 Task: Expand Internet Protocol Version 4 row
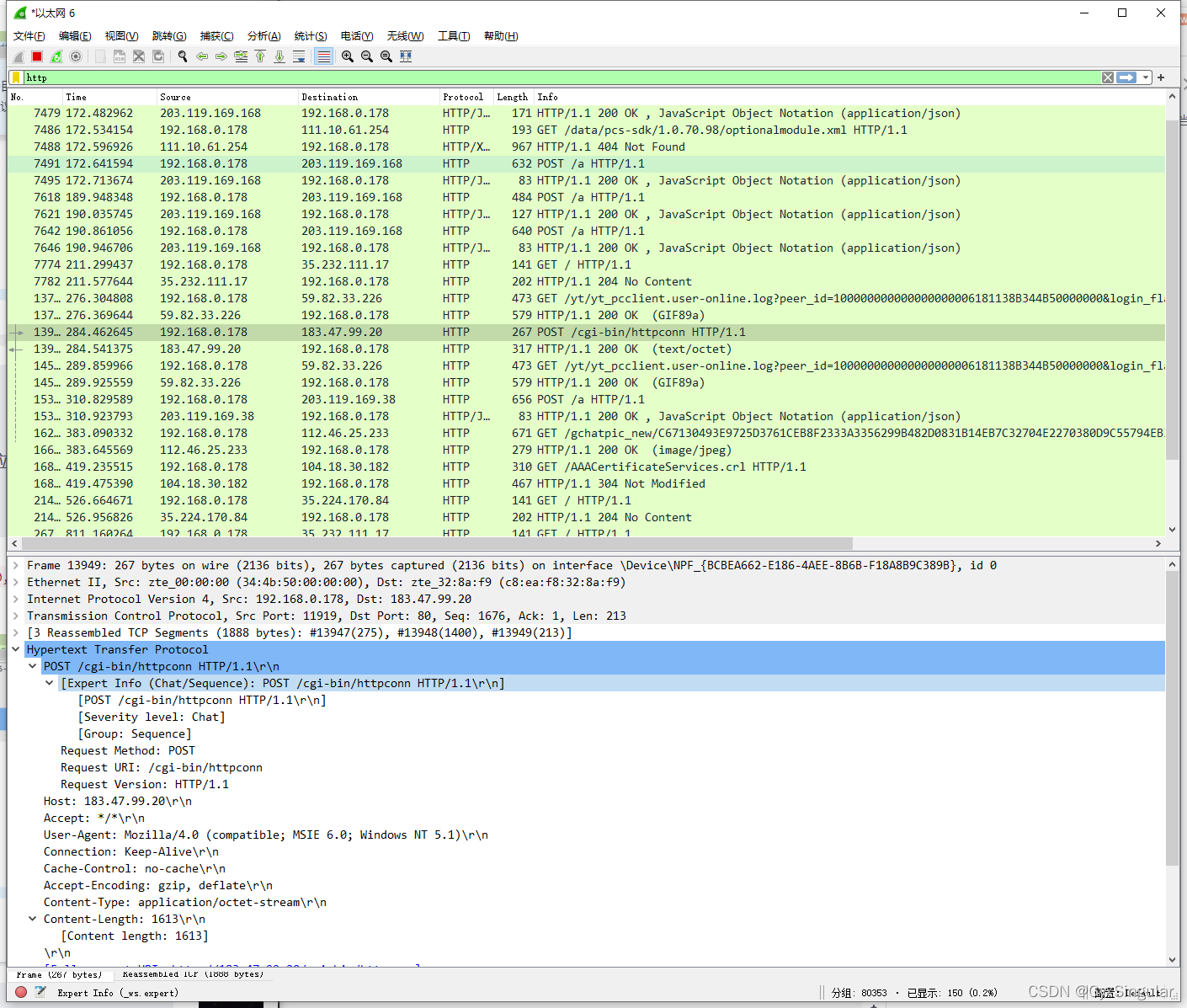tap(16, 599)
